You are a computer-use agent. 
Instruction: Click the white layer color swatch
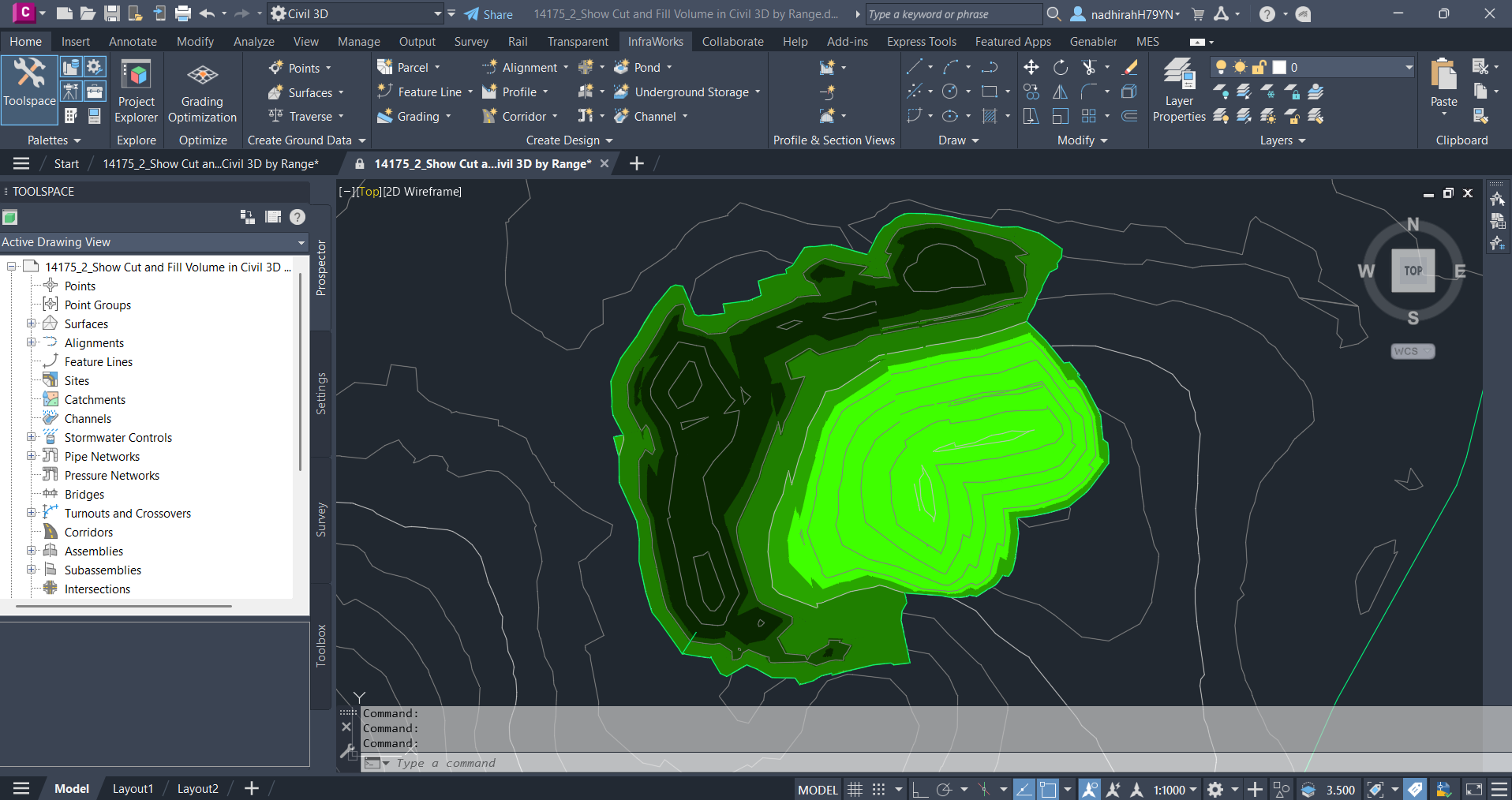coord(1279,68)
